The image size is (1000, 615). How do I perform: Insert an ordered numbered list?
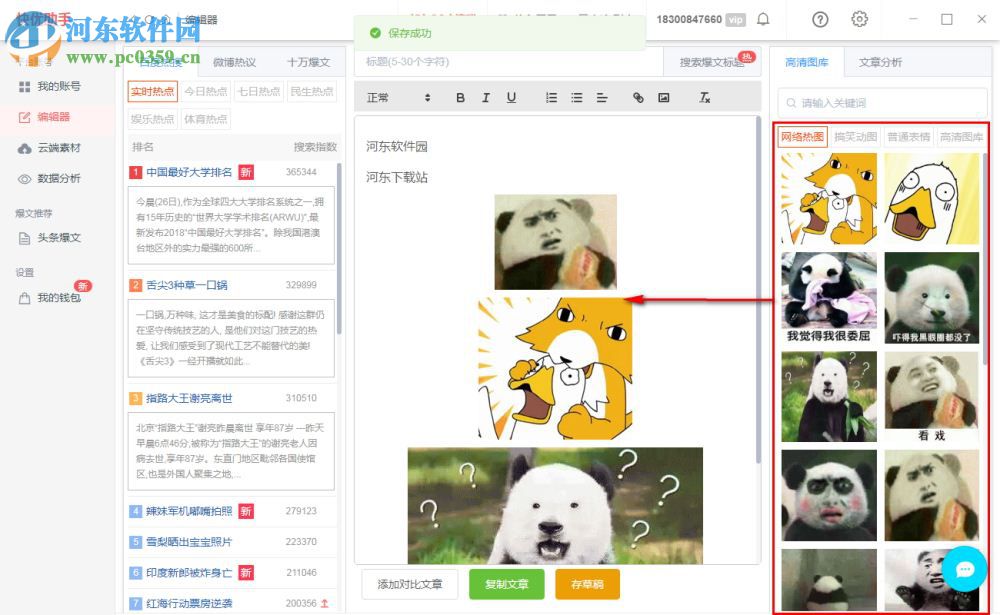(551, 98)
